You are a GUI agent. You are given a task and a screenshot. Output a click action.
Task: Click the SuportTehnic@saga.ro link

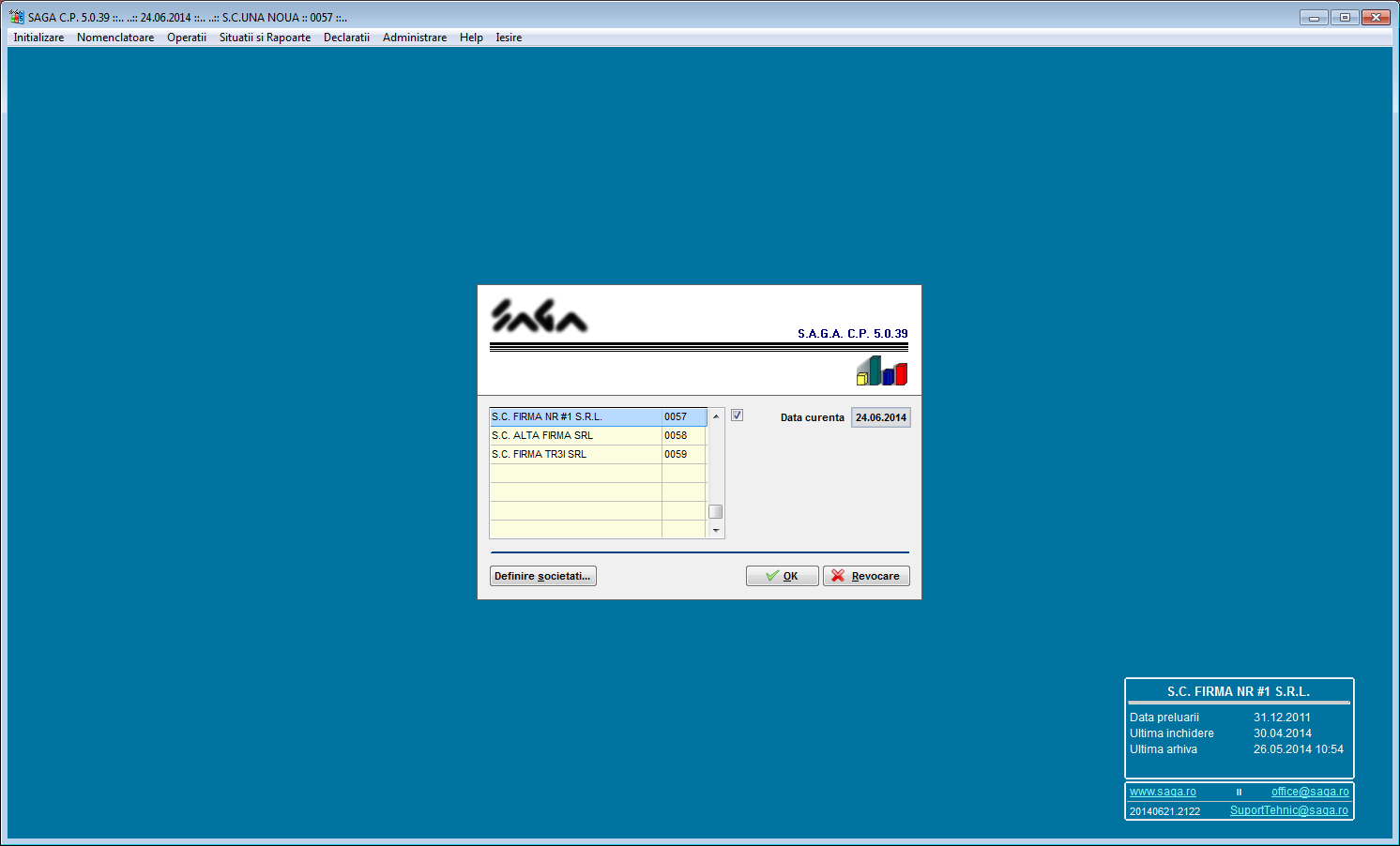(x=1289, y=810)
